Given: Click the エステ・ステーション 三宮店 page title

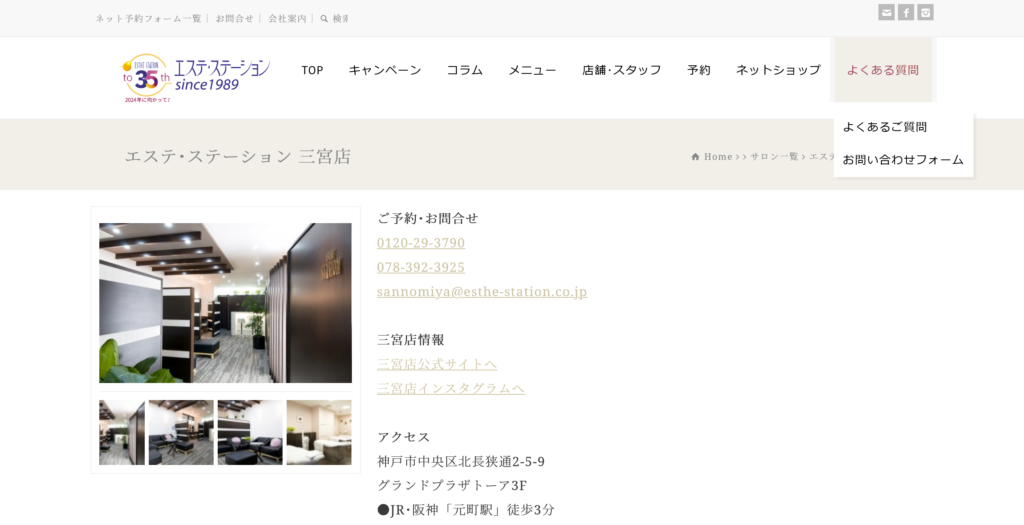Looking at the screenshot, I should (x=238, y=157).
